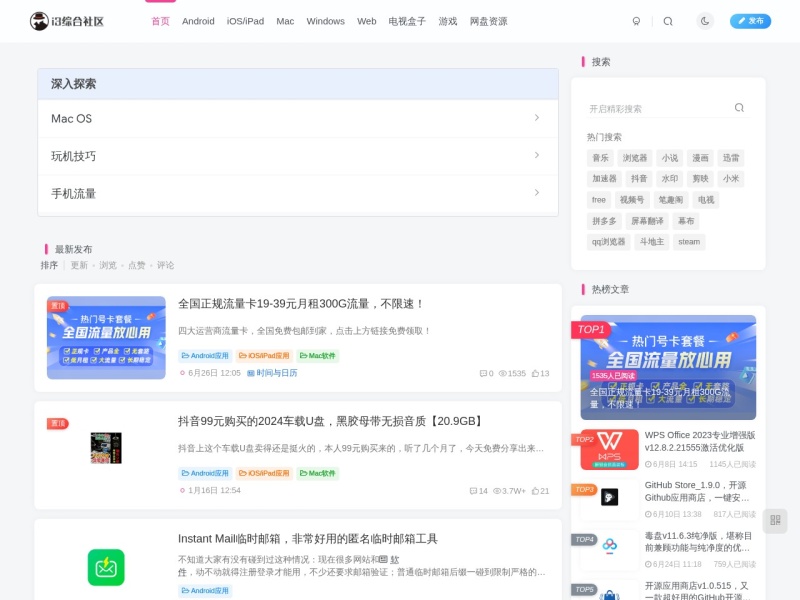Click the comment icon showing 0
800x600 pixels.
coord(483,373)
